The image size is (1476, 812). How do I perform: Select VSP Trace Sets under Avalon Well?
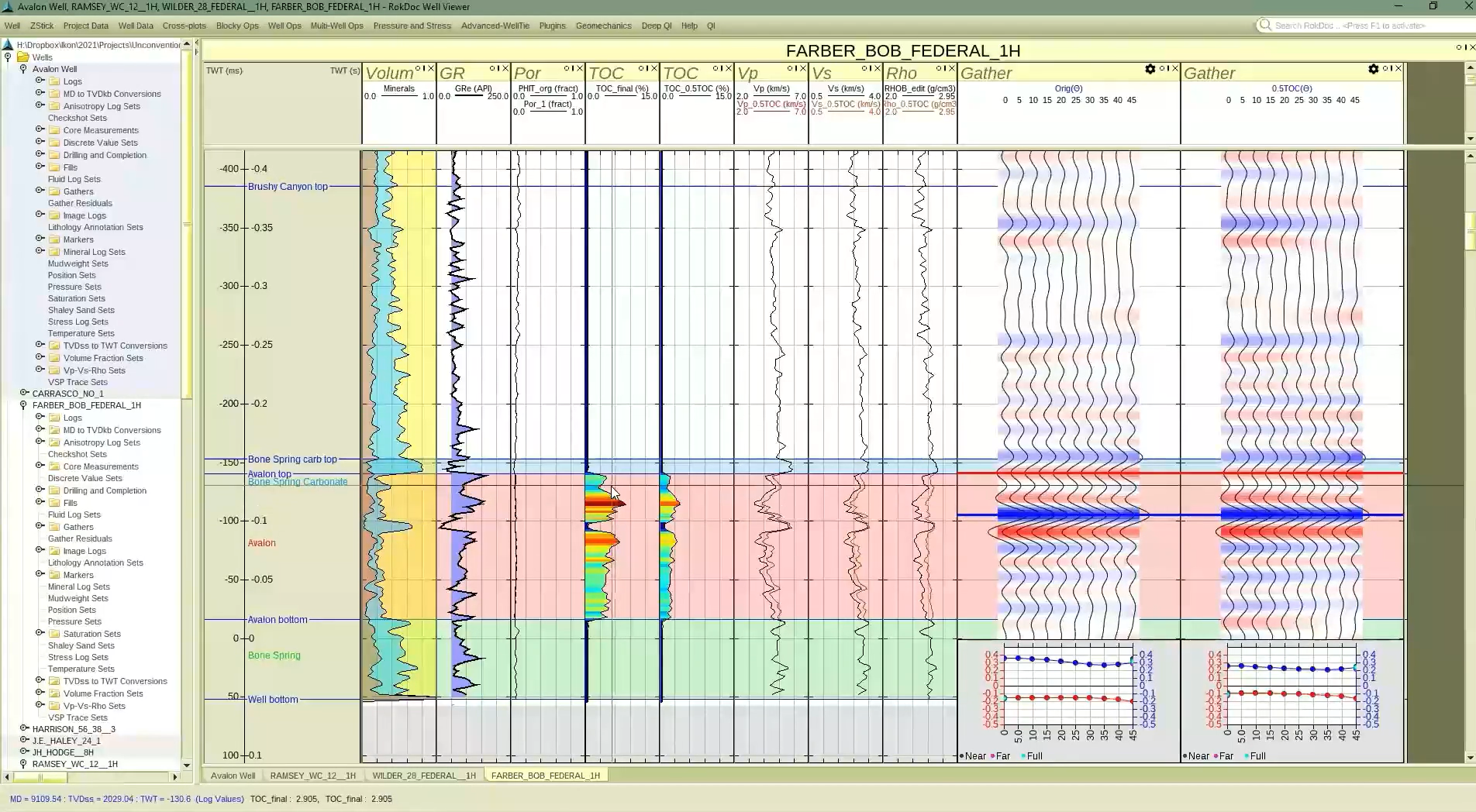click(x=78, y=382)
